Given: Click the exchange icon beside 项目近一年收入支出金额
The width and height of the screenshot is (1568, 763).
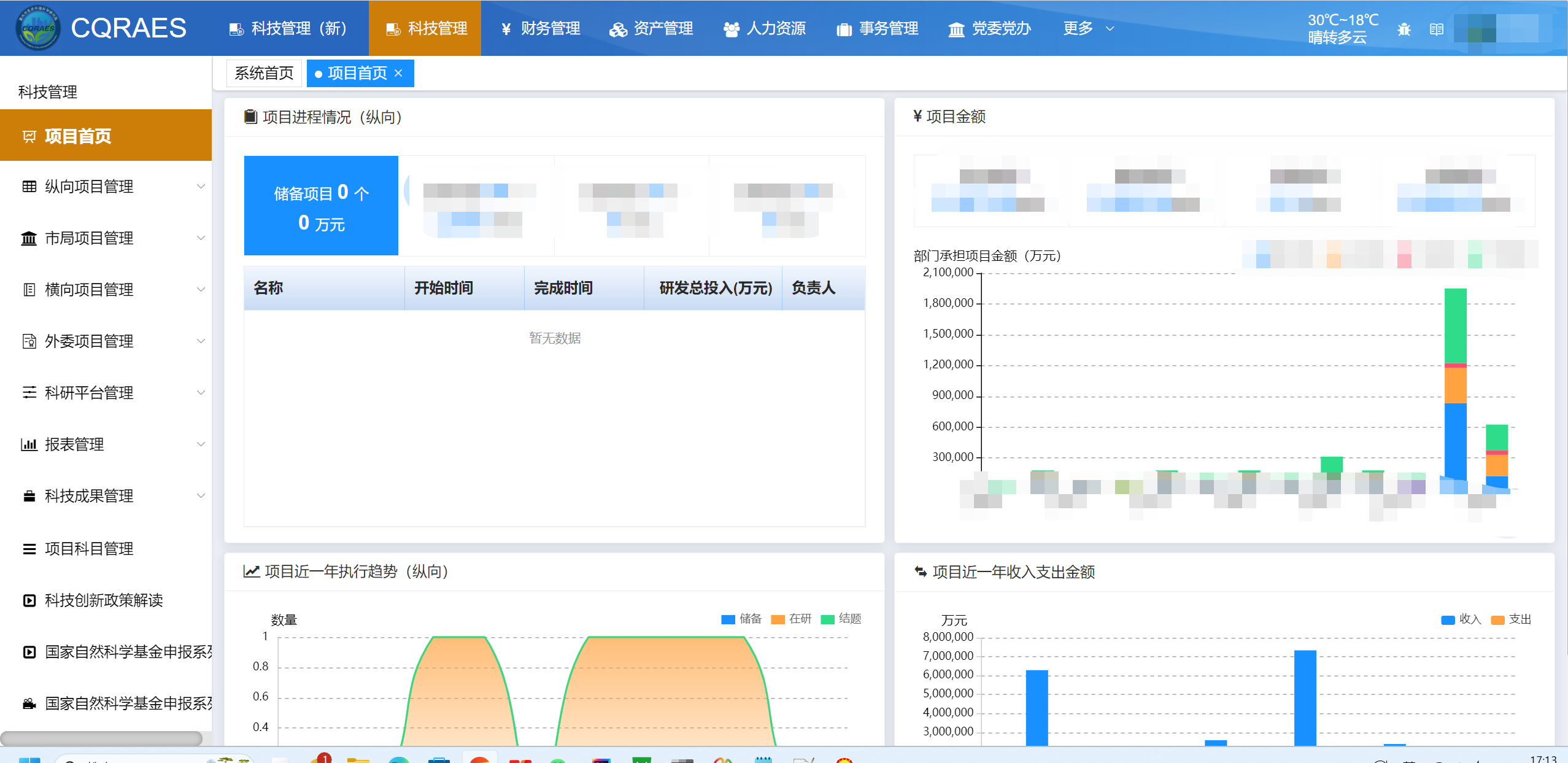Looking at the screenshot, I should [x=921, y=571].
